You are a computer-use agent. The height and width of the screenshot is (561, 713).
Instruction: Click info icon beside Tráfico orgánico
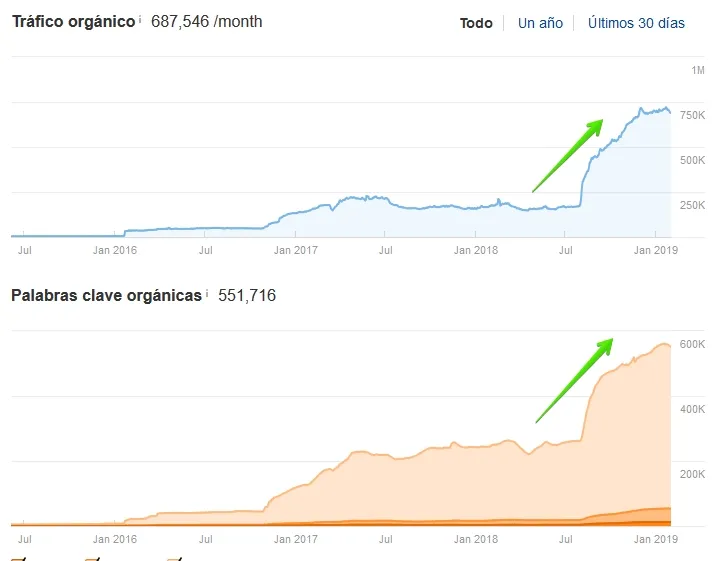point(140,19)
